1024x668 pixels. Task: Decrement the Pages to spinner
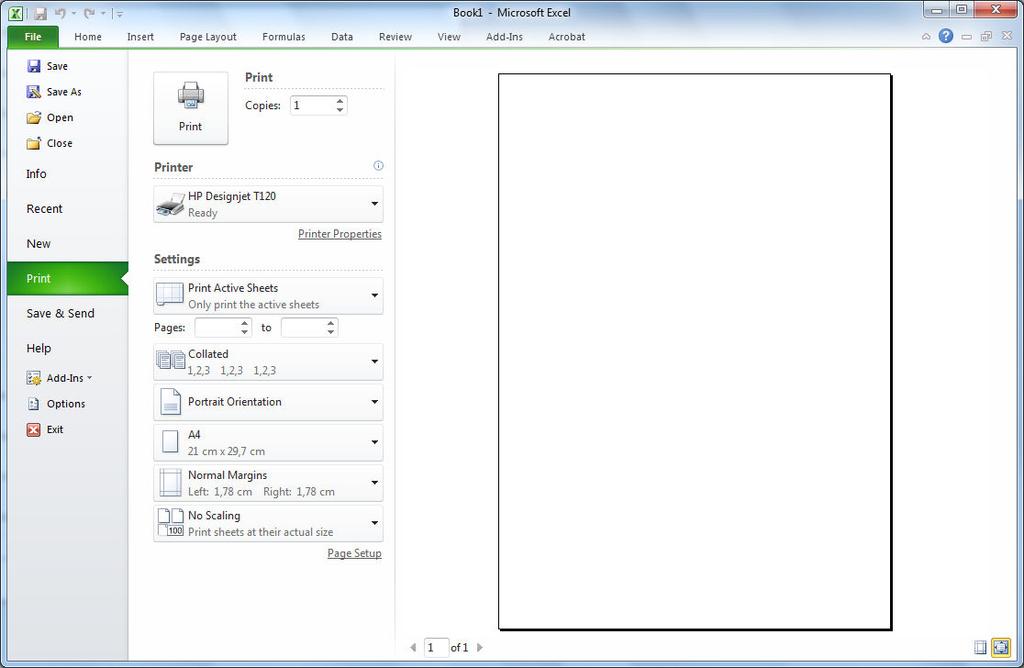pos(331,332)
